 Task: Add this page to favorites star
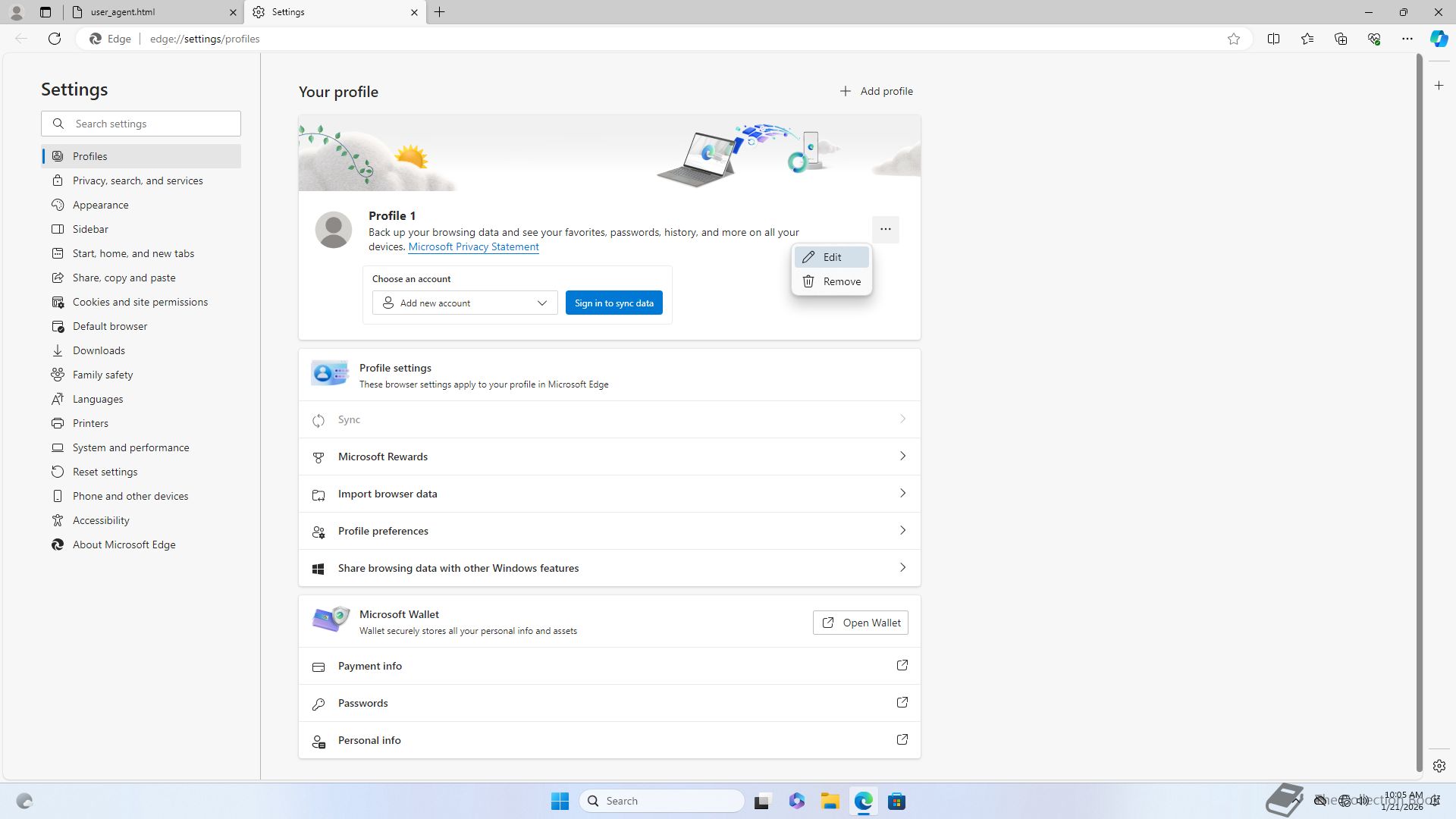coord(1234,39)
